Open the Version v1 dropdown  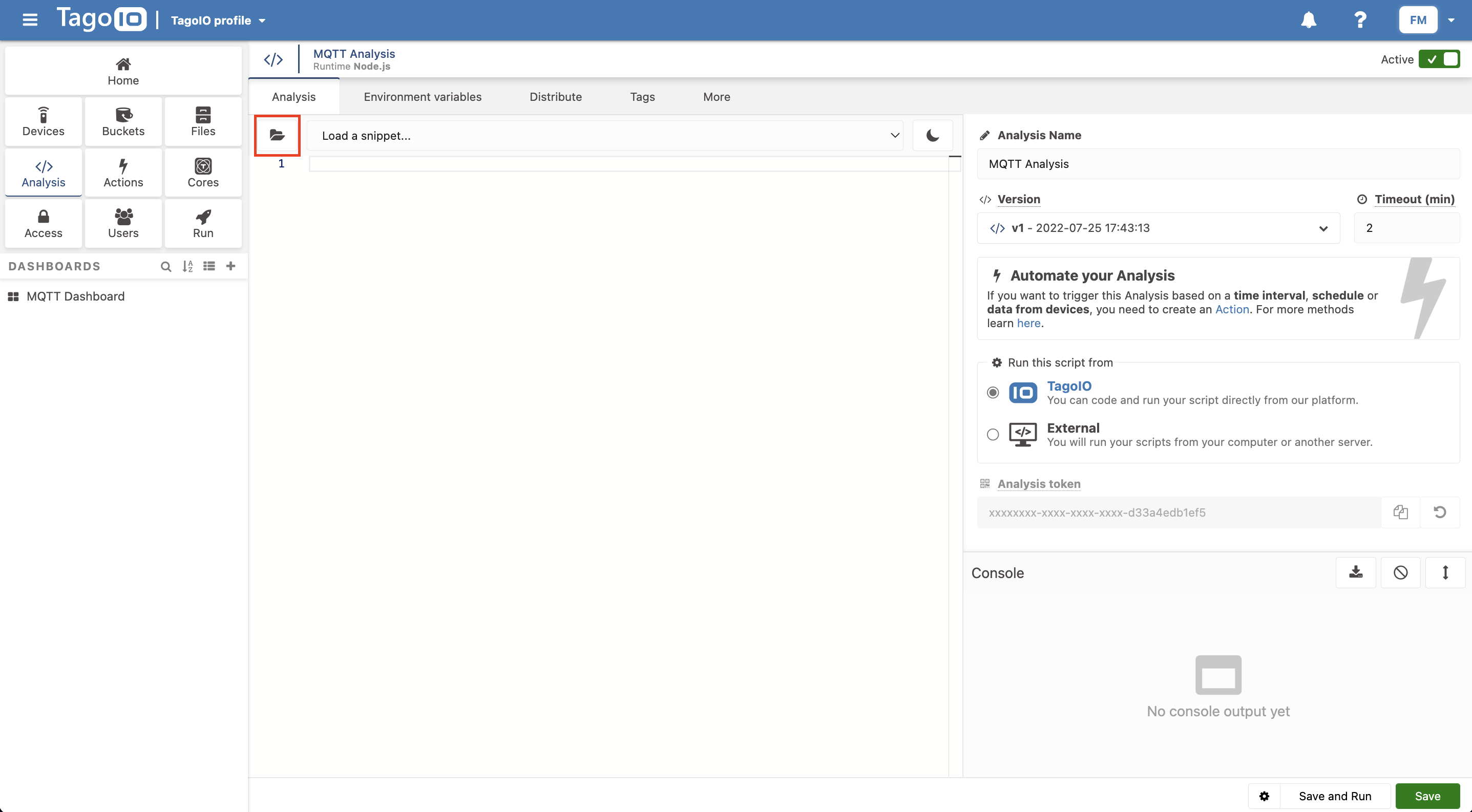pos(1158,228)
